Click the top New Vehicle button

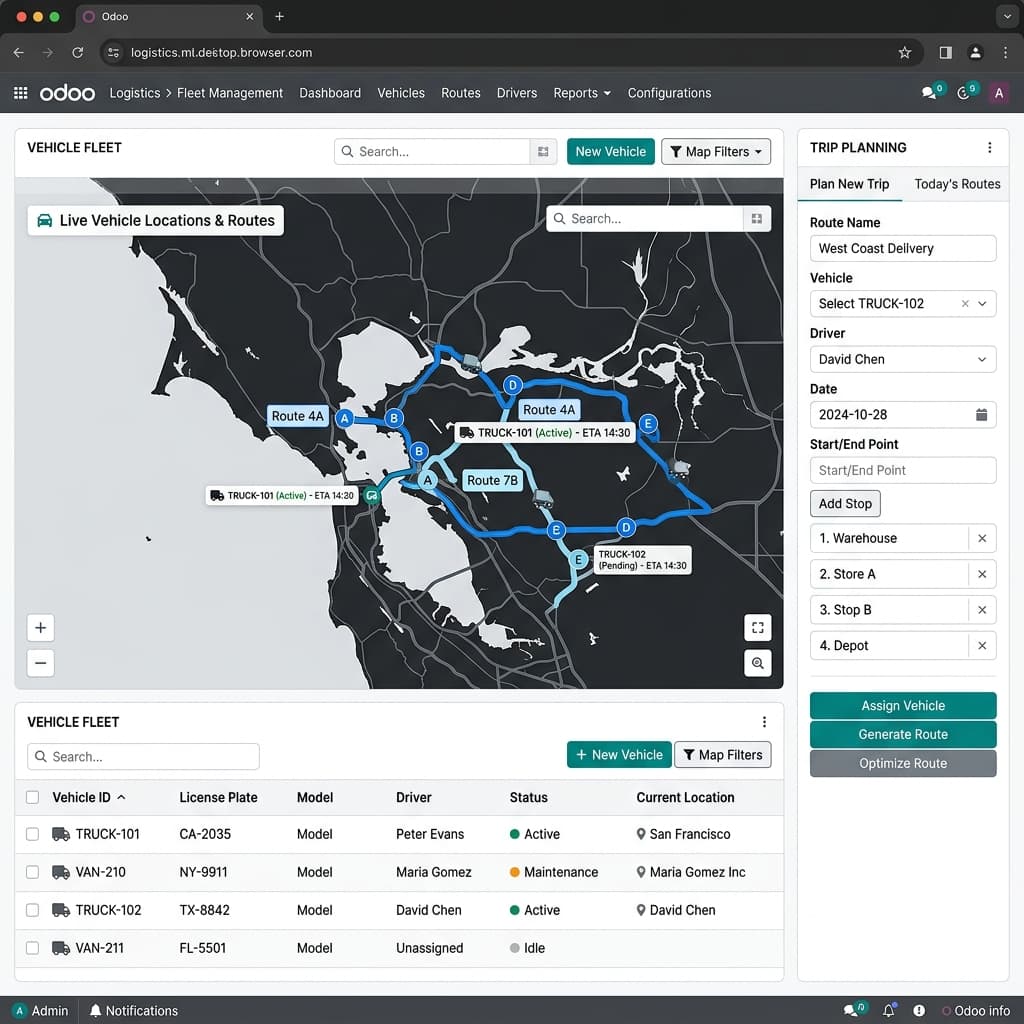coord(610,152)
